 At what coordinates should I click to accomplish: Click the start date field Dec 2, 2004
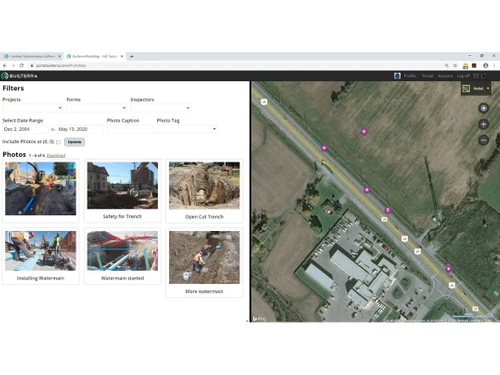[x=26, y=129]
